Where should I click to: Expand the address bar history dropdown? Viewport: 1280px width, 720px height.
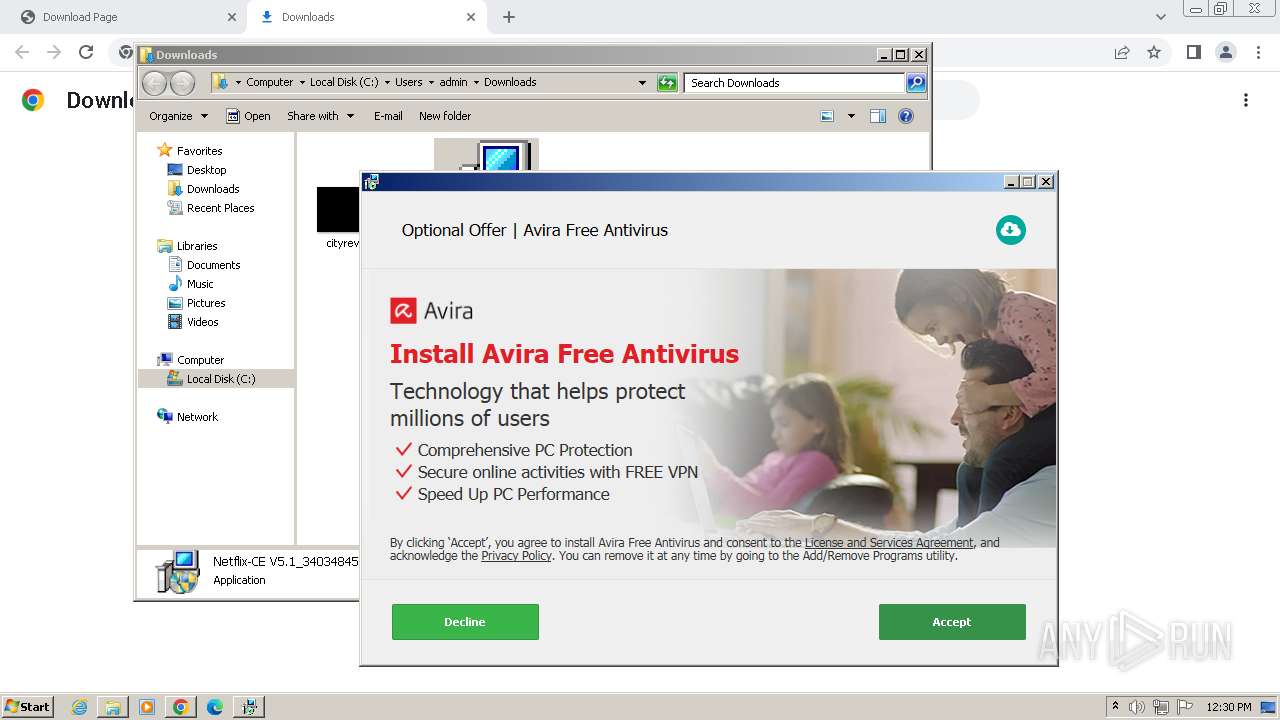642,83
